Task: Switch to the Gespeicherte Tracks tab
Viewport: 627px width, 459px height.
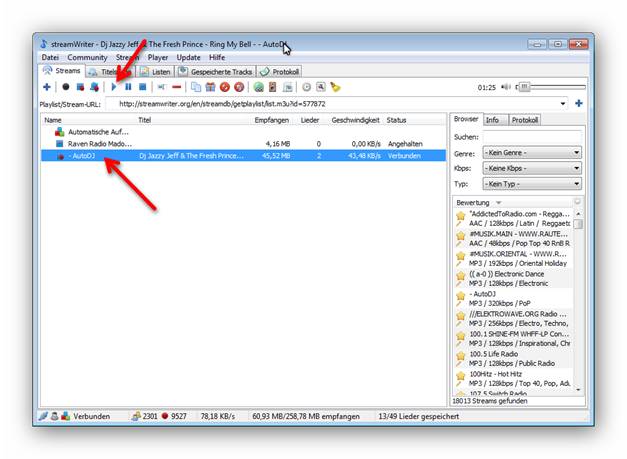Action: pyautogui.click(x=216, y=72)
